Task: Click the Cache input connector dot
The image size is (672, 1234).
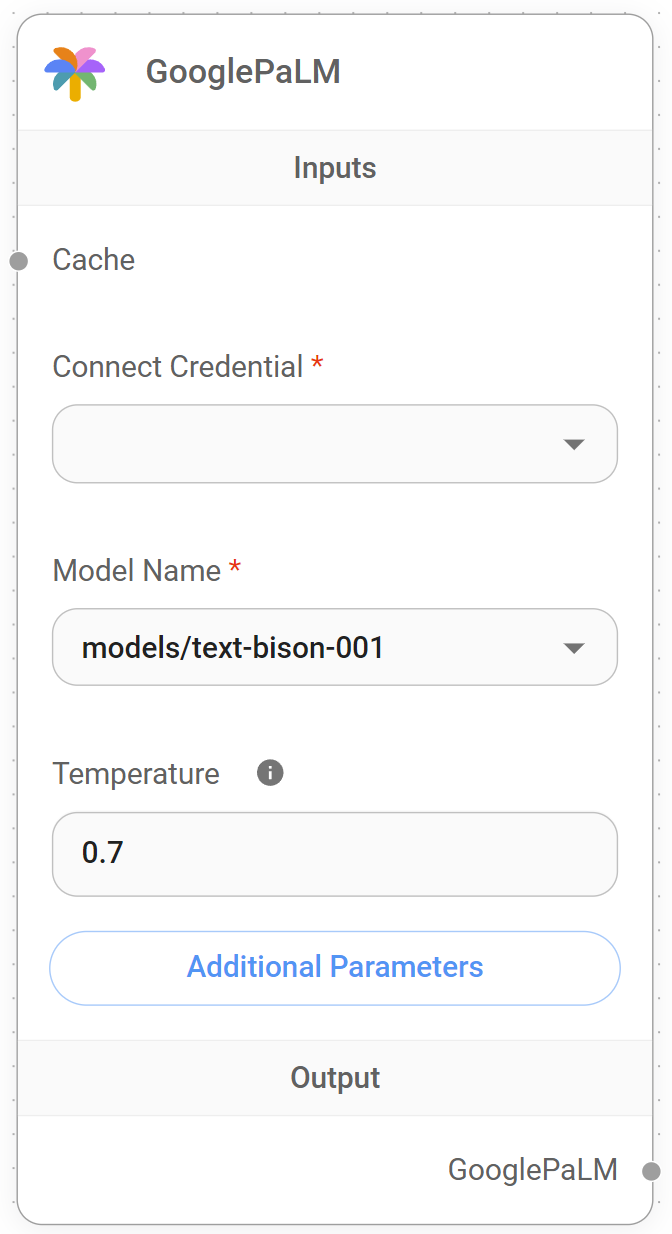Action: [x=18, y=262]
